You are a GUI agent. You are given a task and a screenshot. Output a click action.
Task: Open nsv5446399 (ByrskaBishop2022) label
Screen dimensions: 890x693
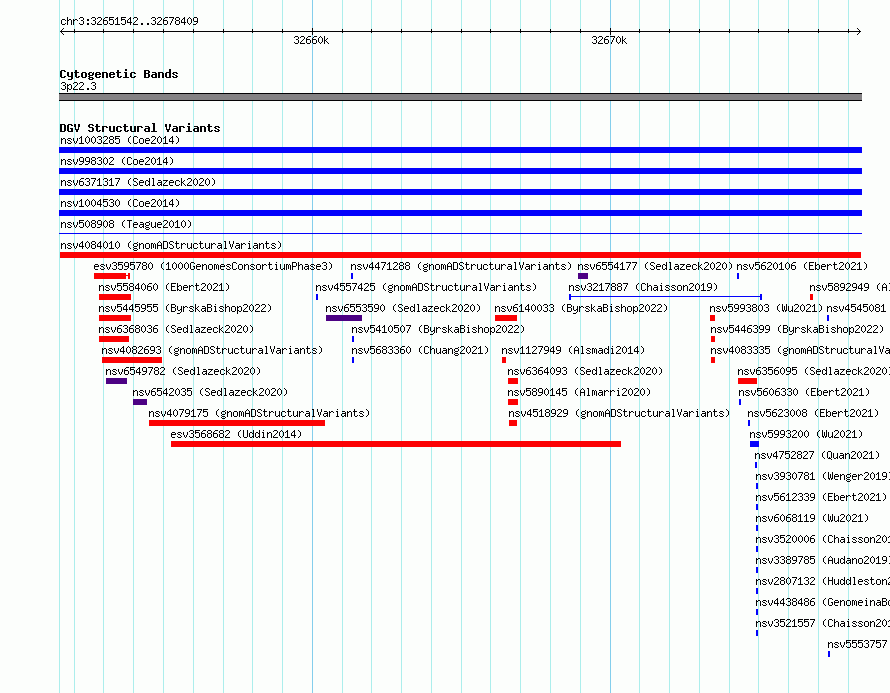click(x=797, y=329)
